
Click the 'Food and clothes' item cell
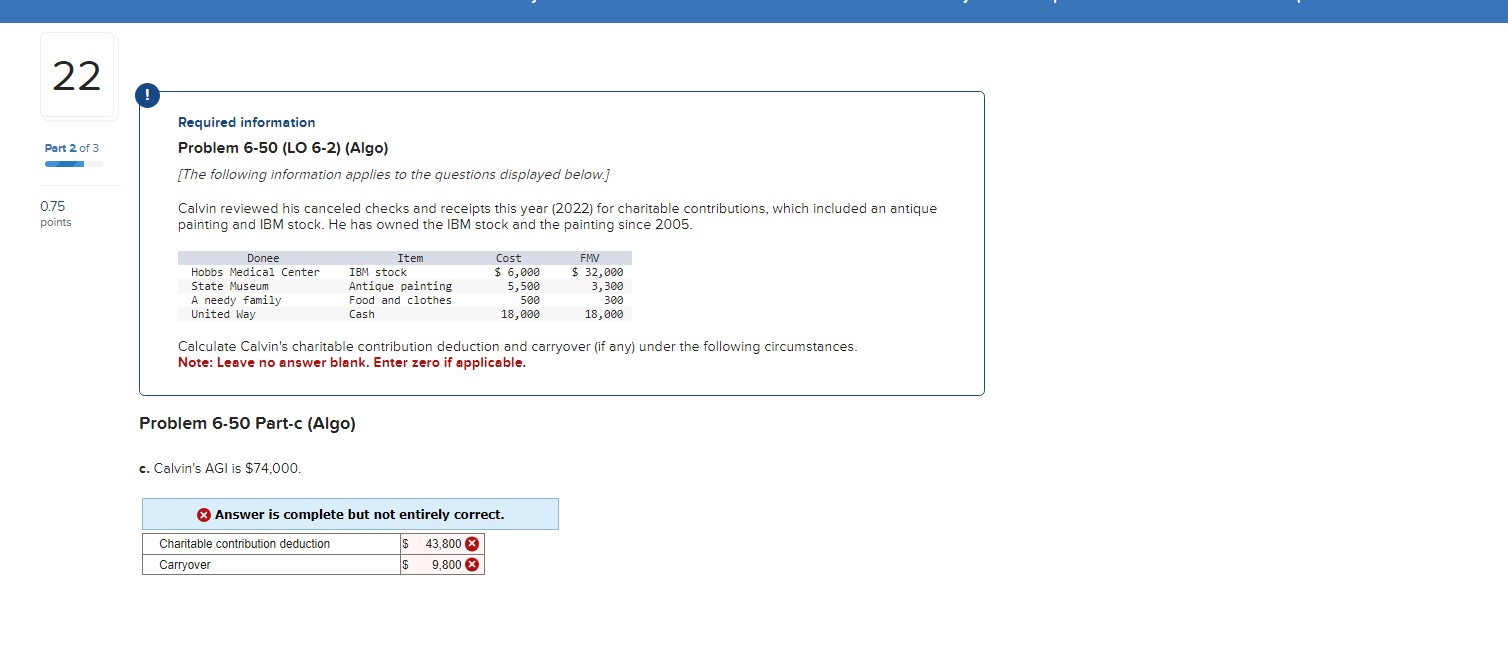coord(400,300)
